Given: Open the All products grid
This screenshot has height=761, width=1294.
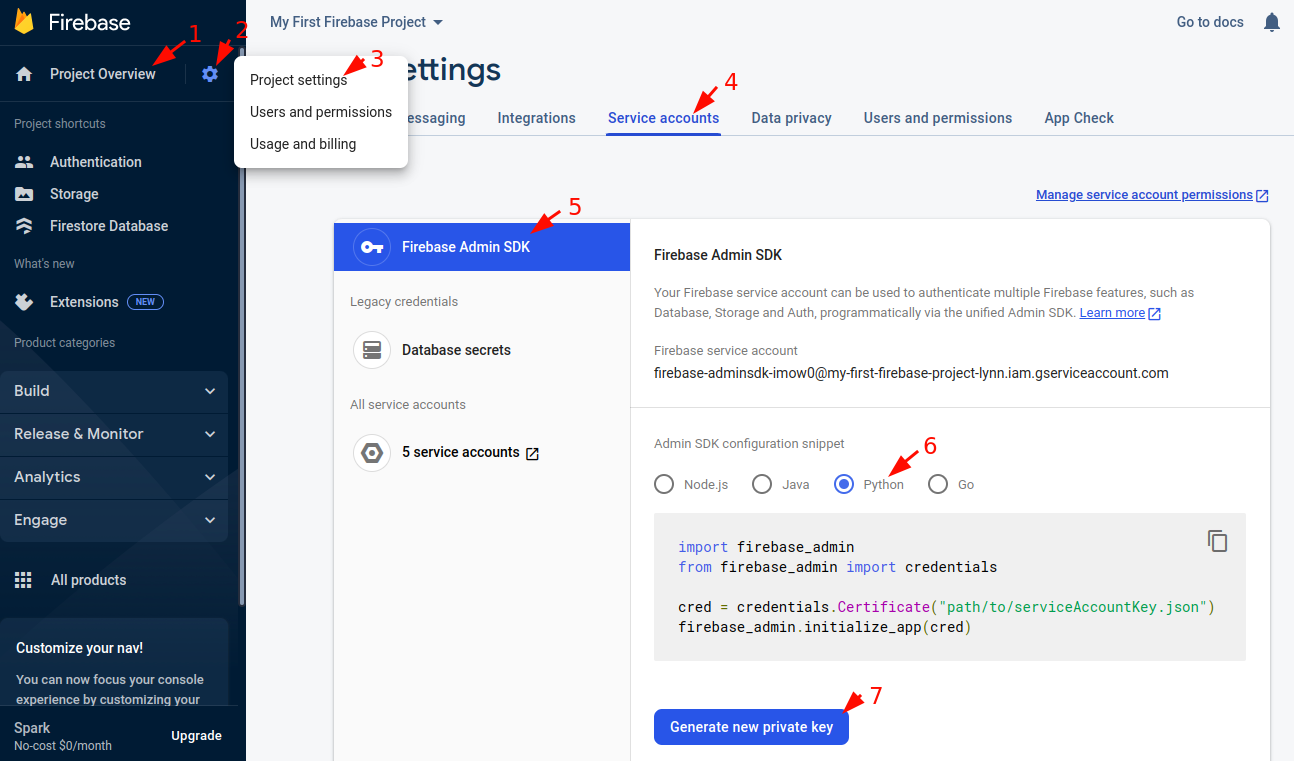Looking at the screenshot, I should [88, 580].
